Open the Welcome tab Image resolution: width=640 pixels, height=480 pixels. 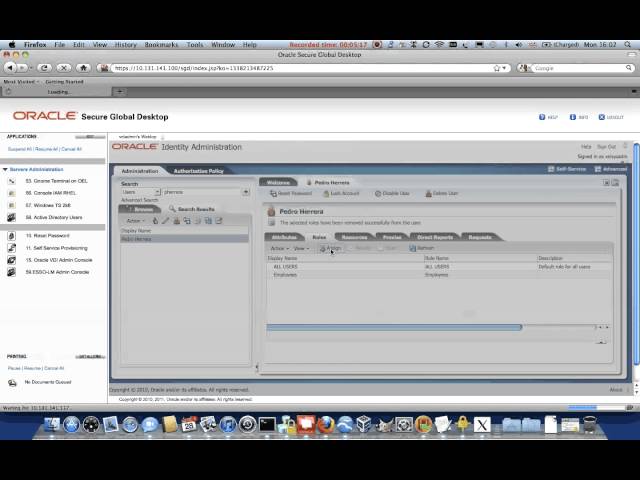click(278, 182)
